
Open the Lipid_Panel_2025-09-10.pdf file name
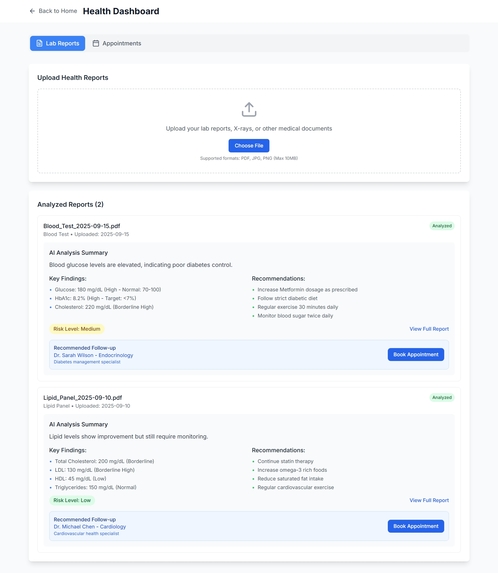pyautogui.click(x=83, y=398)
